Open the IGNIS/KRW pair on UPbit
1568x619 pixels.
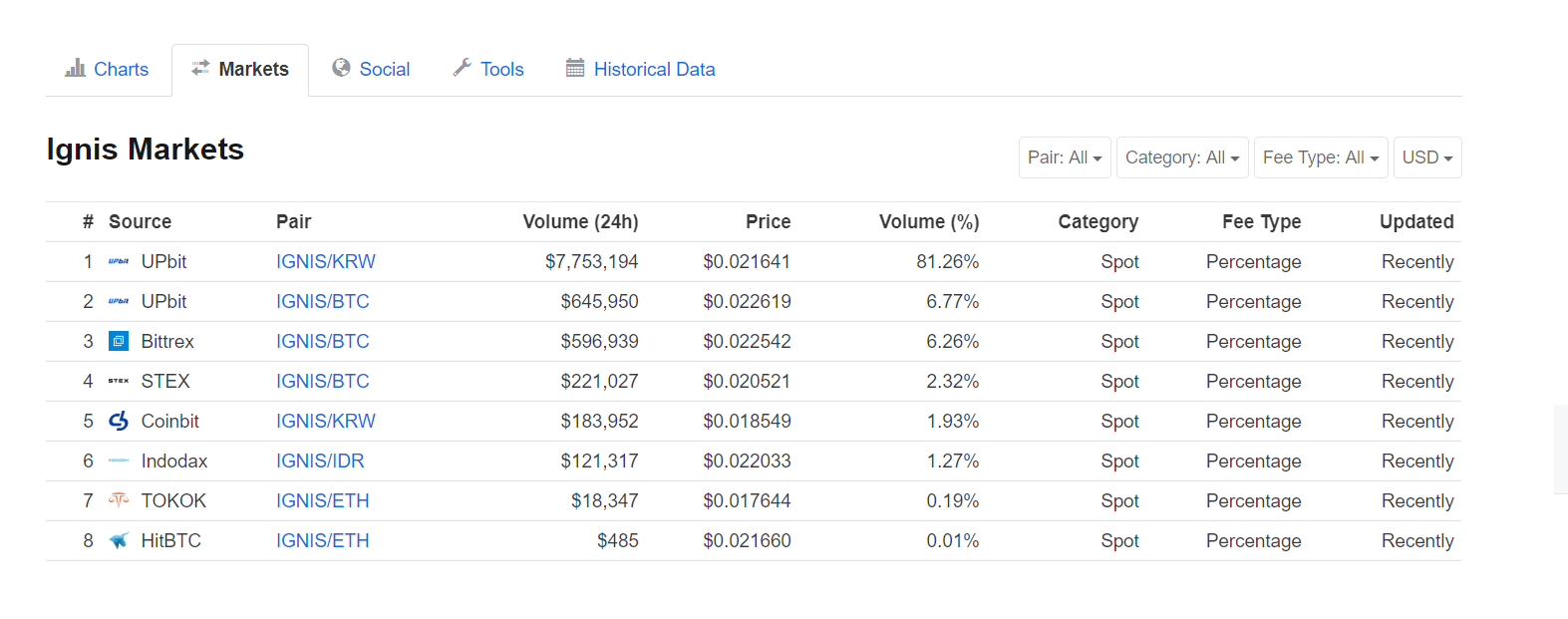click(326, 261)
